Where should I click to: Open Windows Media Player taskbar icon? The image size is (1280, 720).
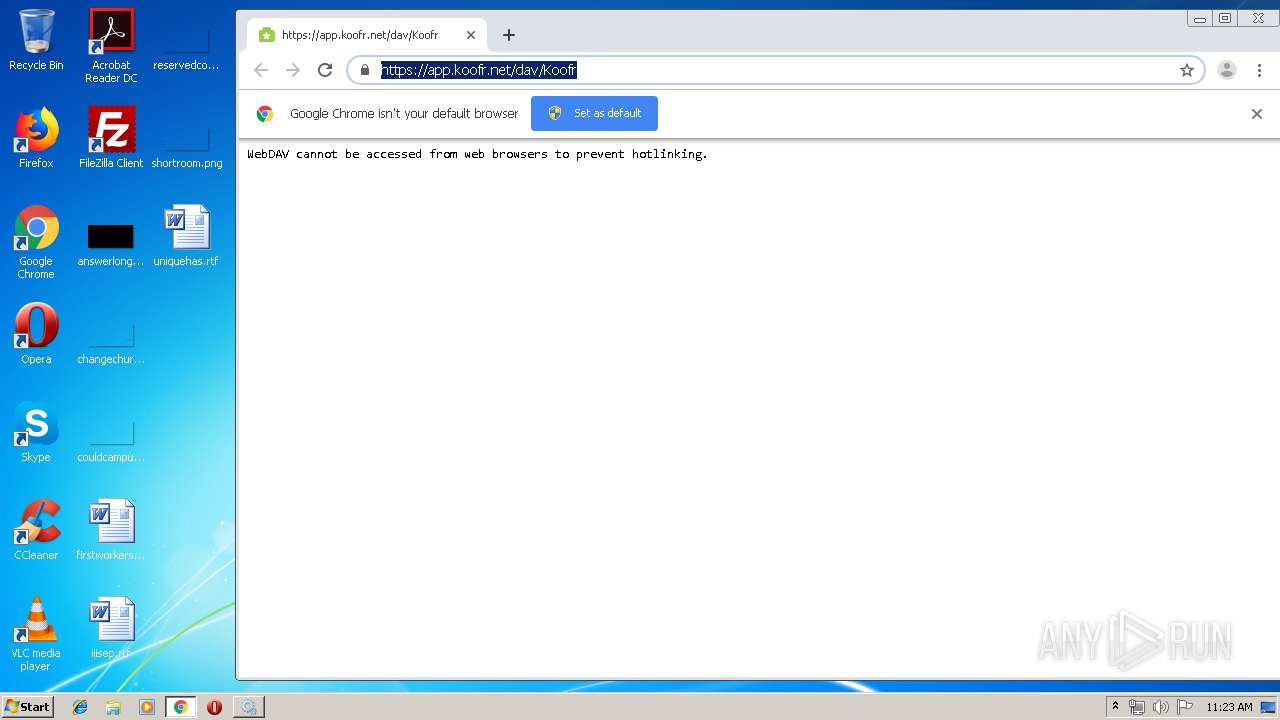point(147,707)
